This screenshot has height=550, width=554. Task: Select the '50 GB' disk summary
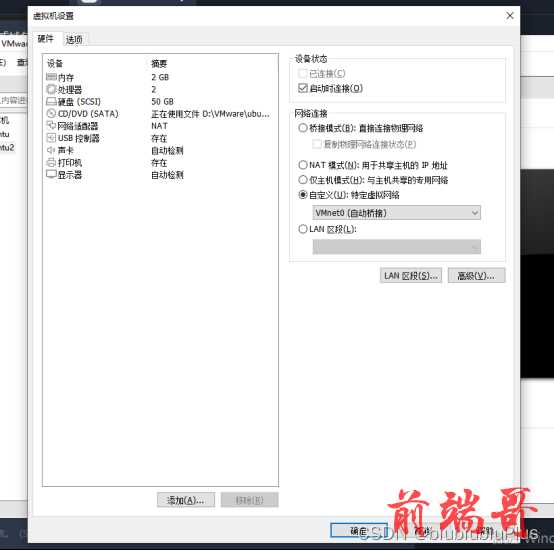coord(163,101)
